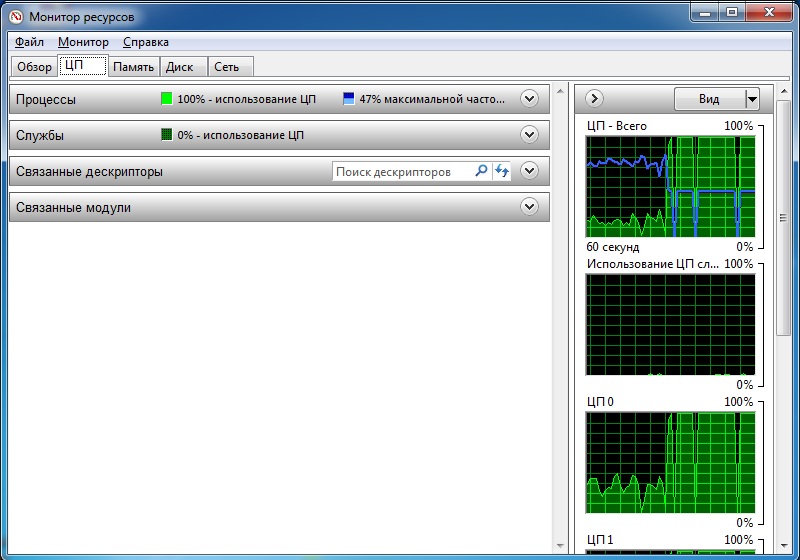The image size is (800, 560).
Task: Click the Вид button
Action: [x=709, y=99]
